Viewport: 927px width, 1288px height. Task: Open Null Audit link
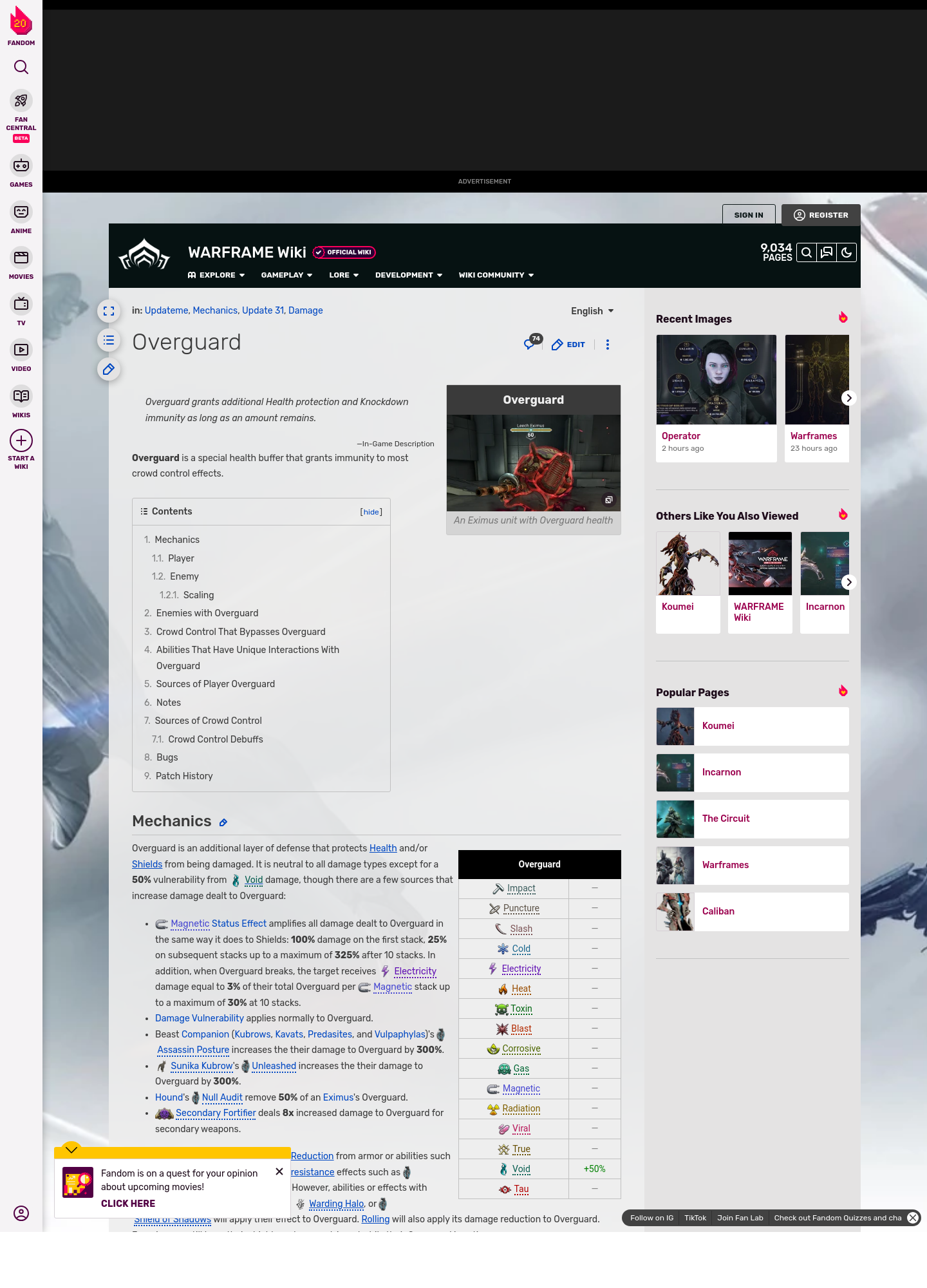[x=222, y=1097]
